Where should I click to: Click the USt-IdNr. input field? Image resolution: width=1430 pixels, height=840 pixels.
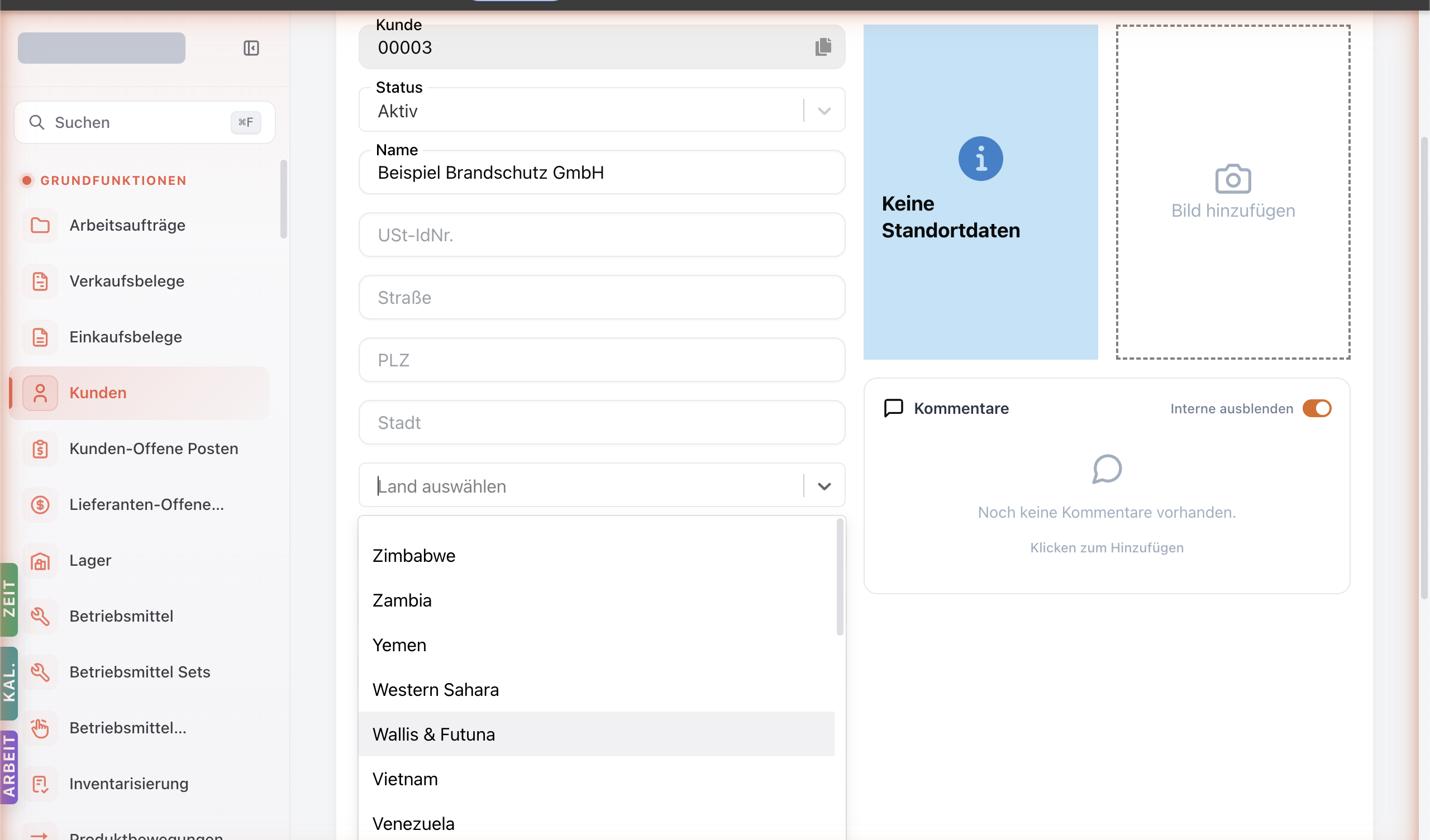point(602,235)
